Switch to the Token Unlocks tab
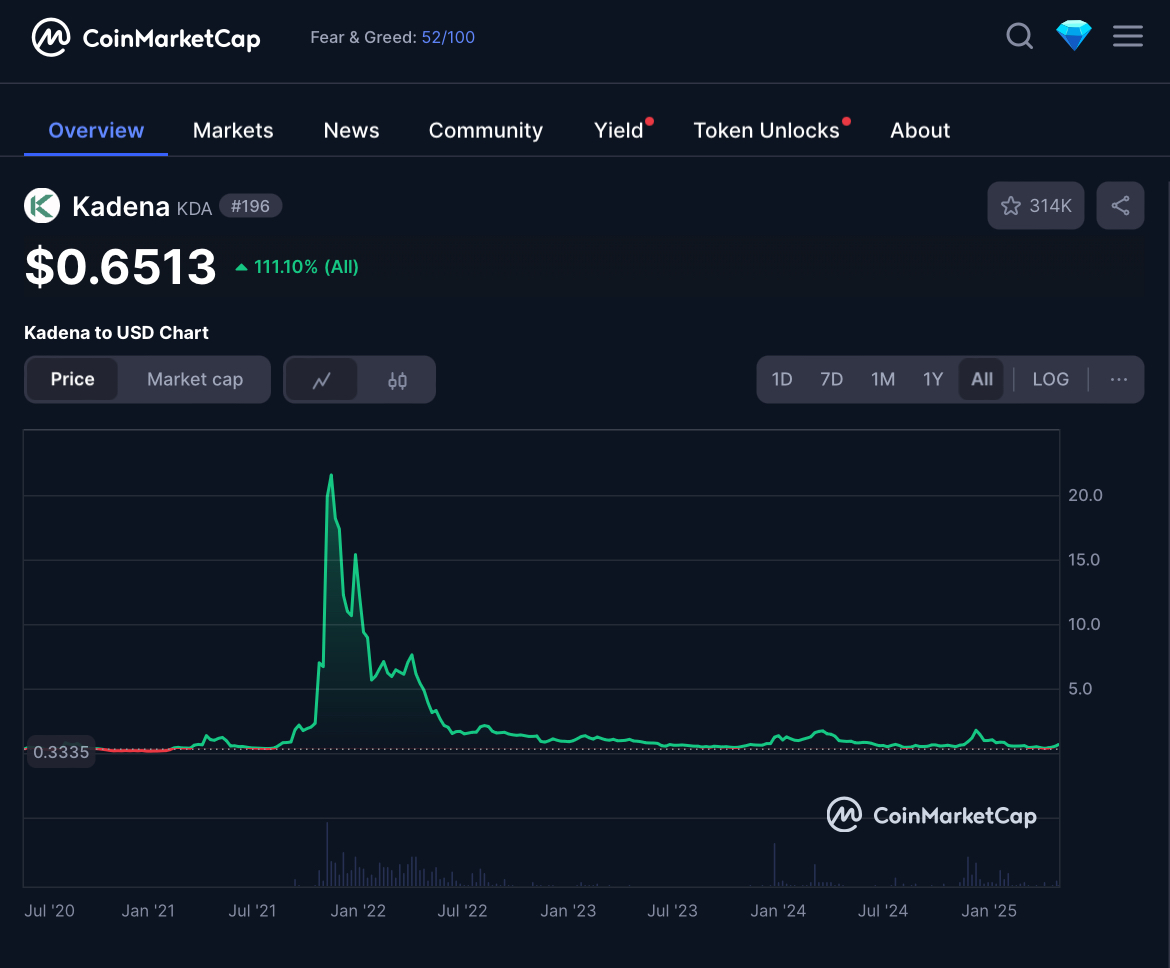The height and width of the screenshot is (968, 1170). tap(766, 130)
